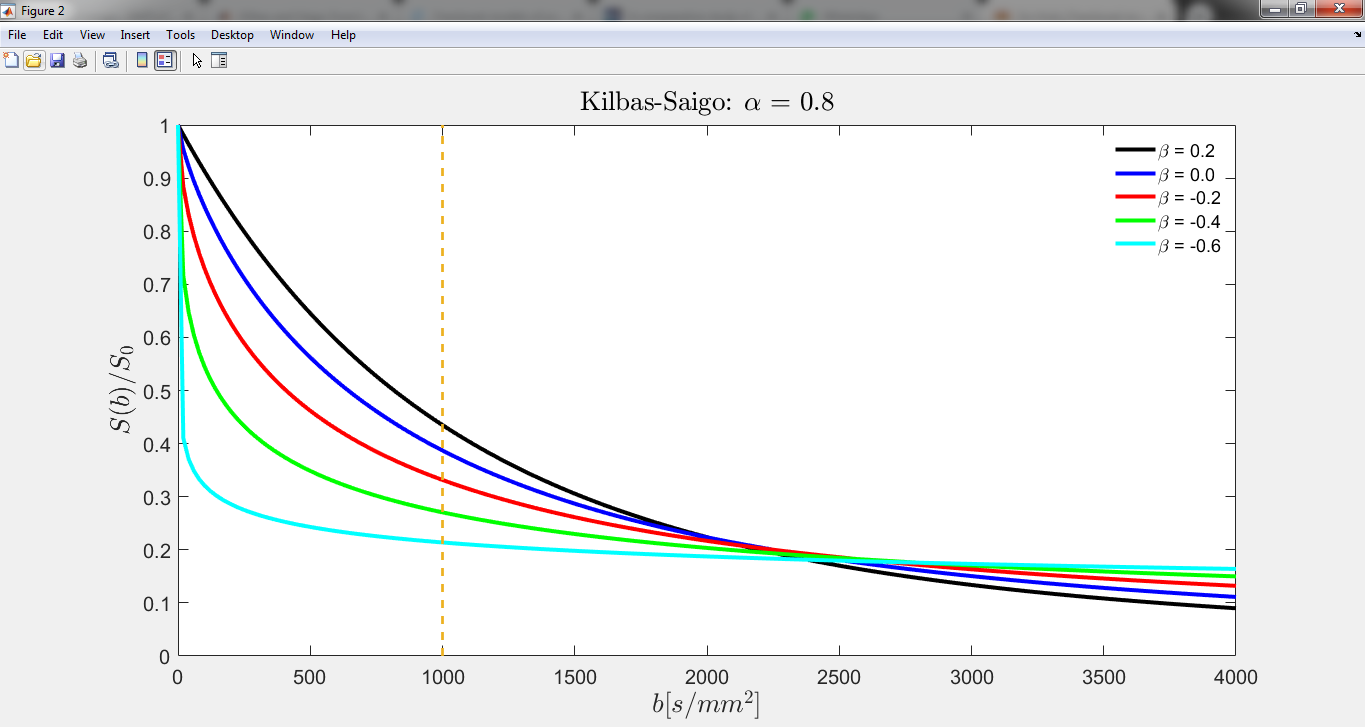Insert a colorbar from the toolbar

point(142,60)
